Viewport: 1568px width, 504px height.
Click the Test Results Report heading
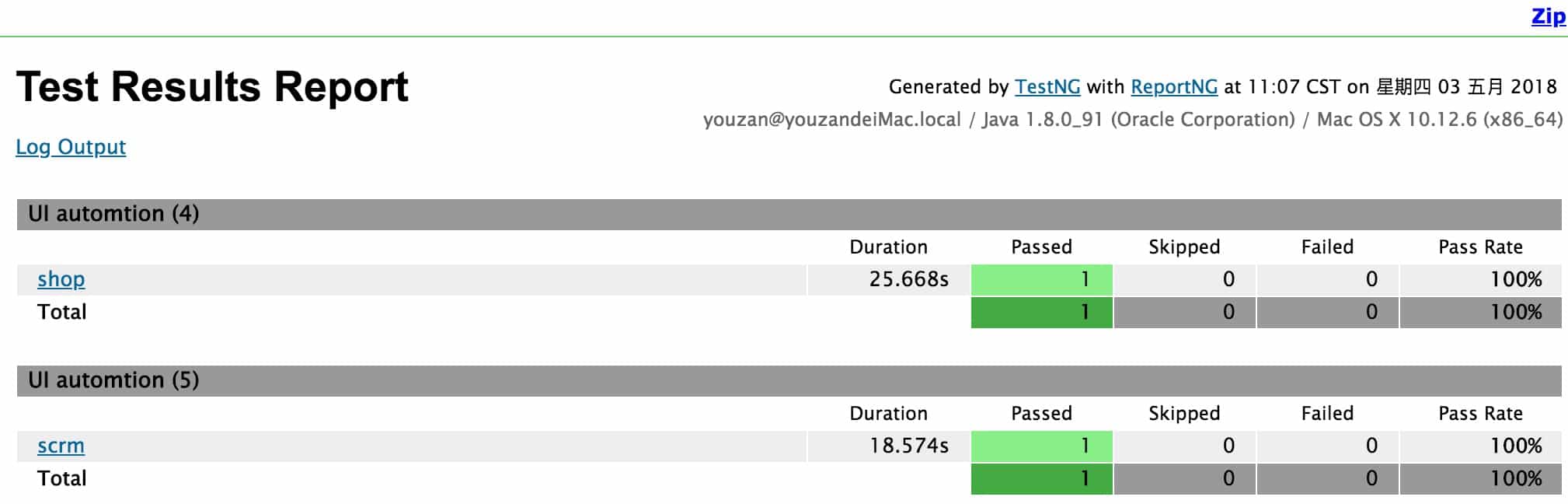click(x=212, y=86)
